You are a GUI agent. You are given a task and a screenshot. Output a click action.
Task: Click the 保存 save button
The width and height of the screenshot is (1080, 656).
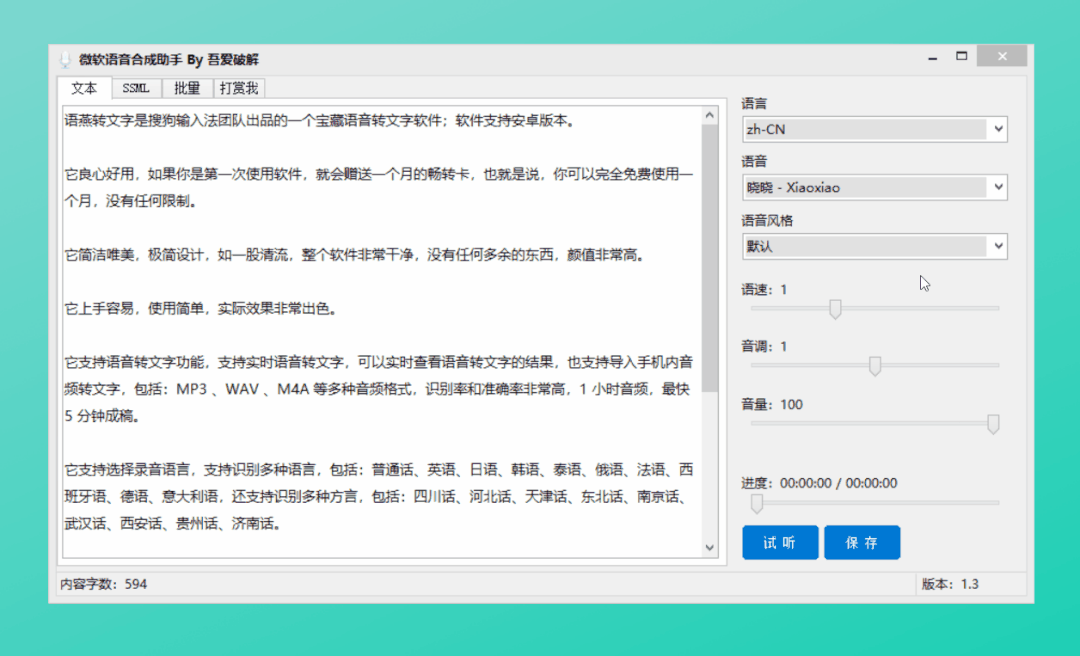[862, 542]
